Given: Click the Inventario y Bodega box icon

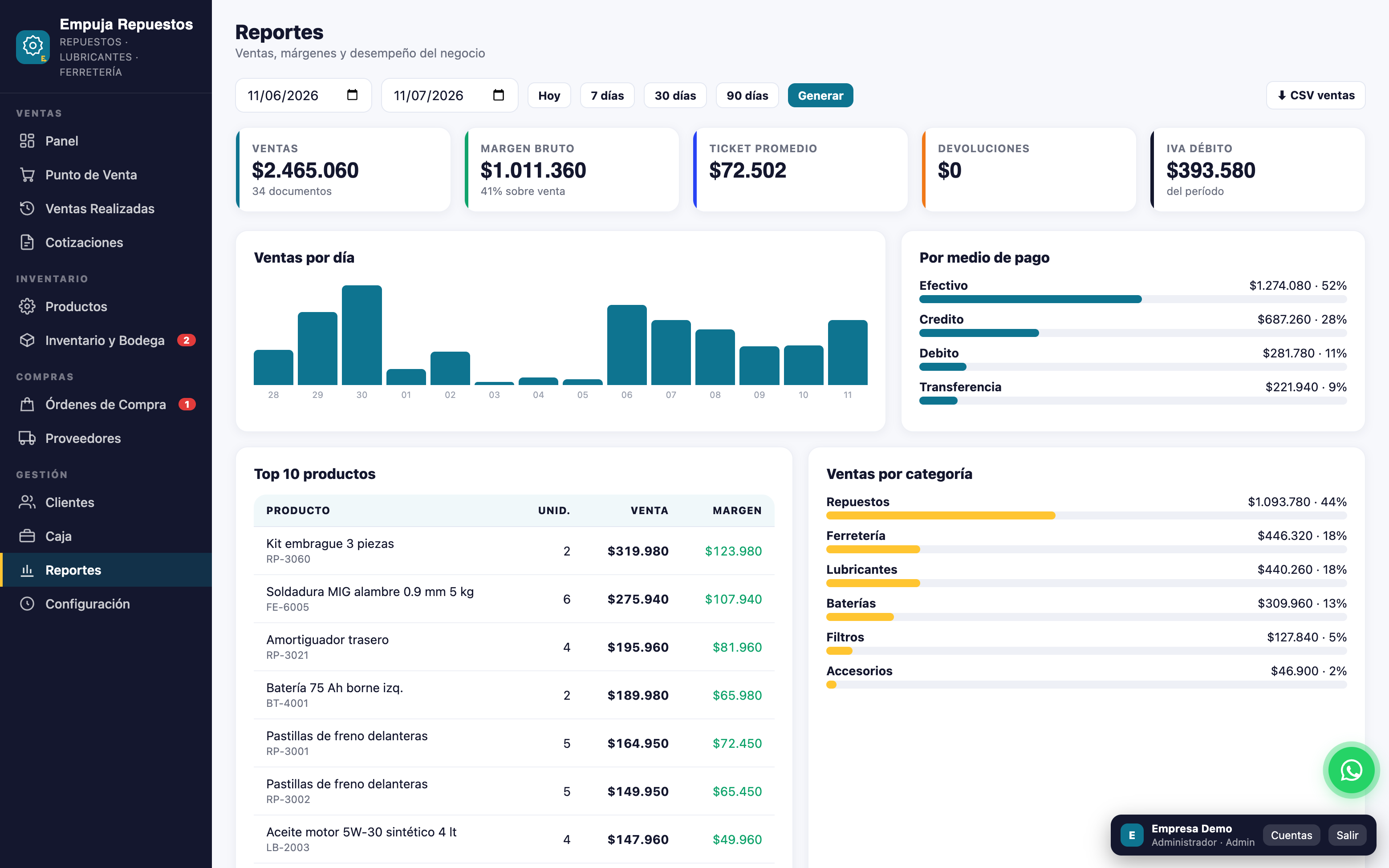Looking at the screenshot, I should 27,341.
